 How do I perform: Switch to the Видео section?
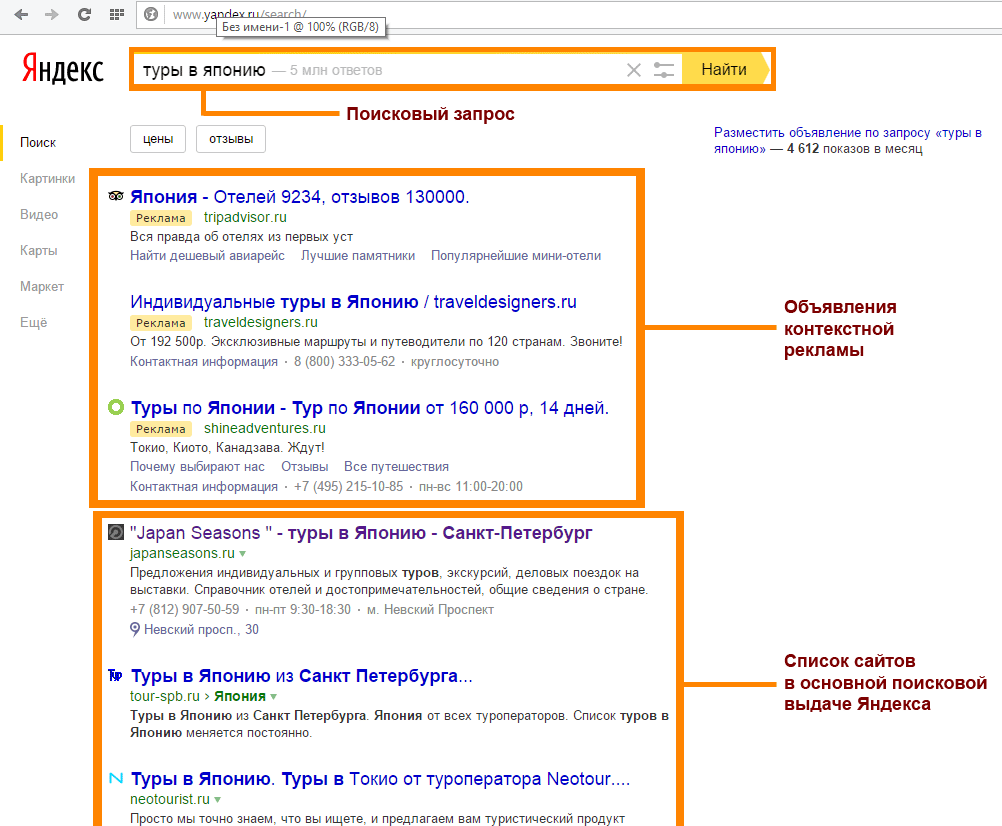pos(39,215)
